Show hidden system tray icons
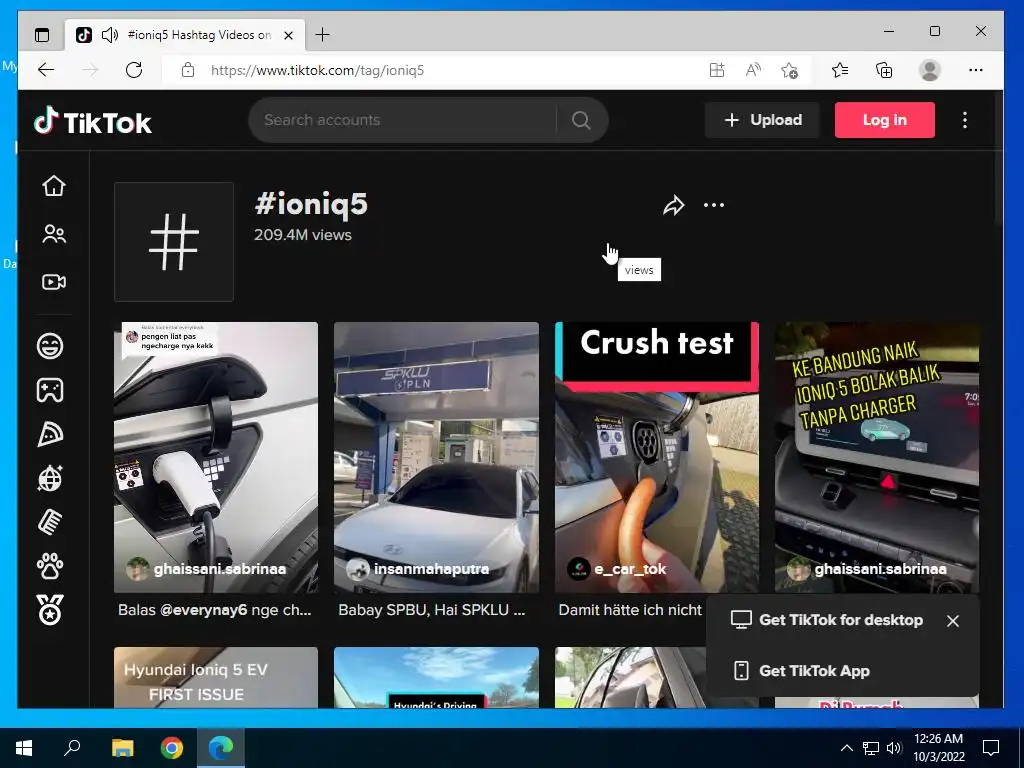 click(846, 748)
